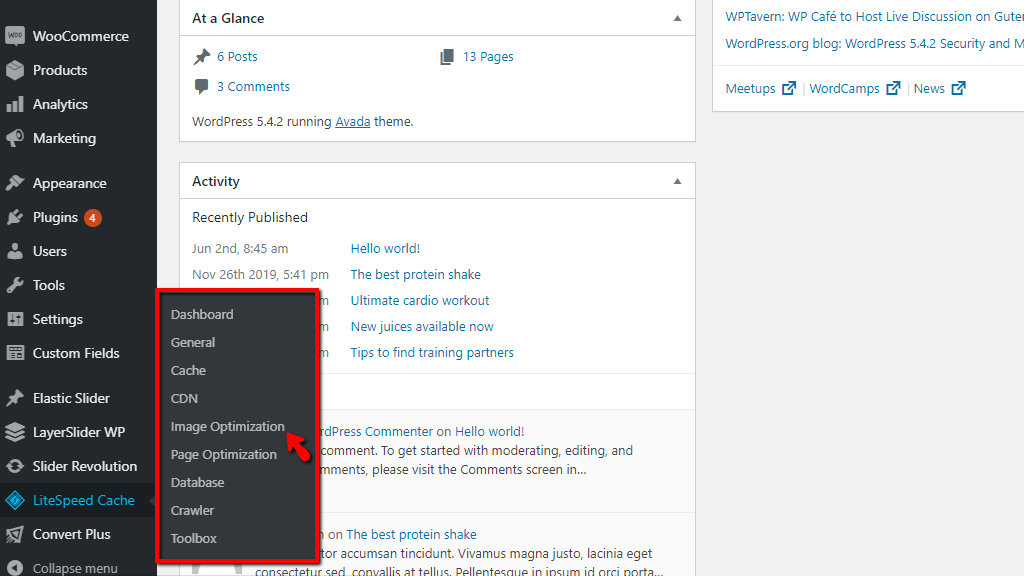
Task: Open the WPTavern WP Café news link
Action: (874, 17)
